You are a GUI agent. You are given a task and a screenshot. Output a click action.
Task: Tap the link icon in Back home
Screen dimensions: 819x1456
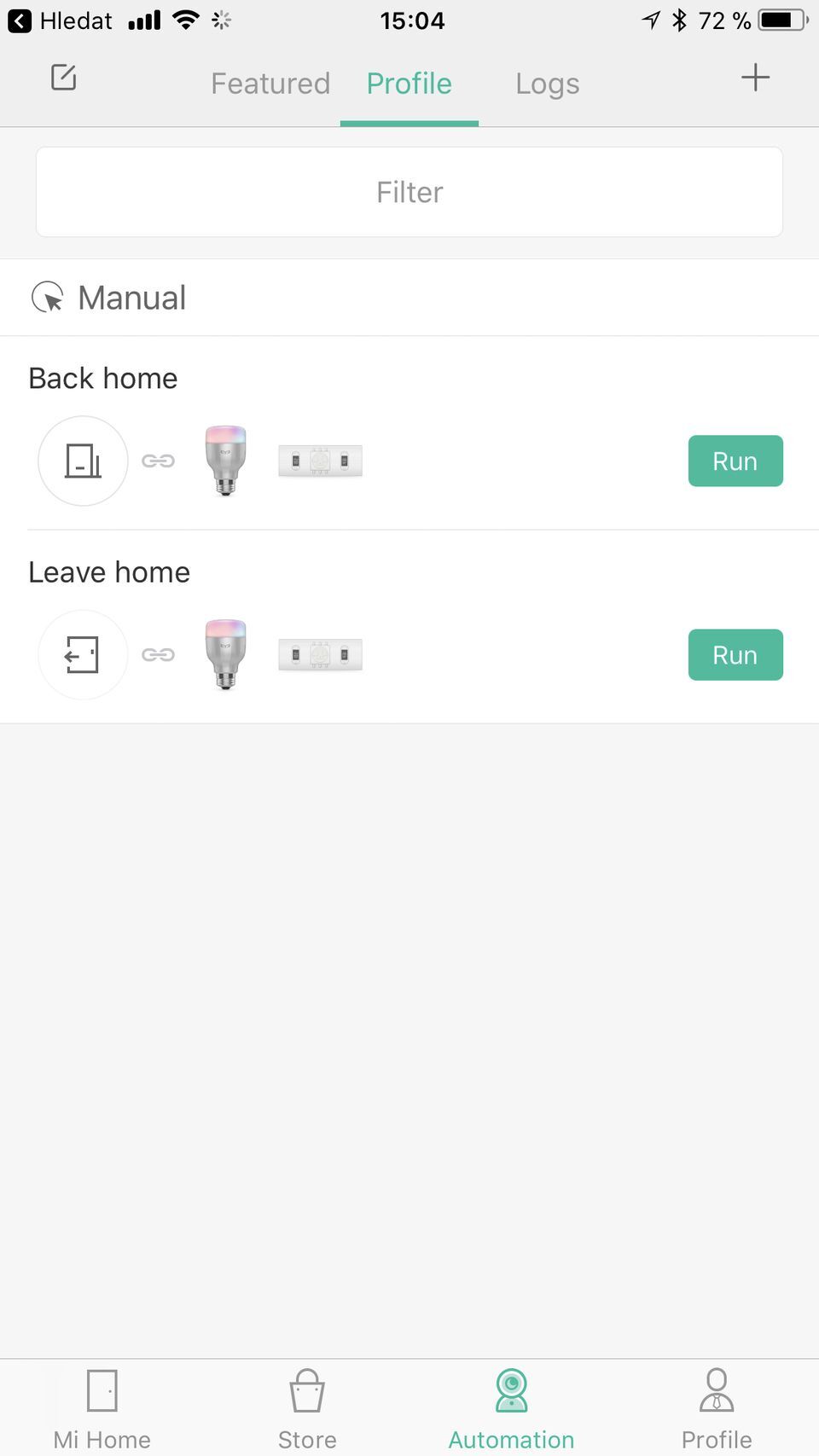(158, 461)
